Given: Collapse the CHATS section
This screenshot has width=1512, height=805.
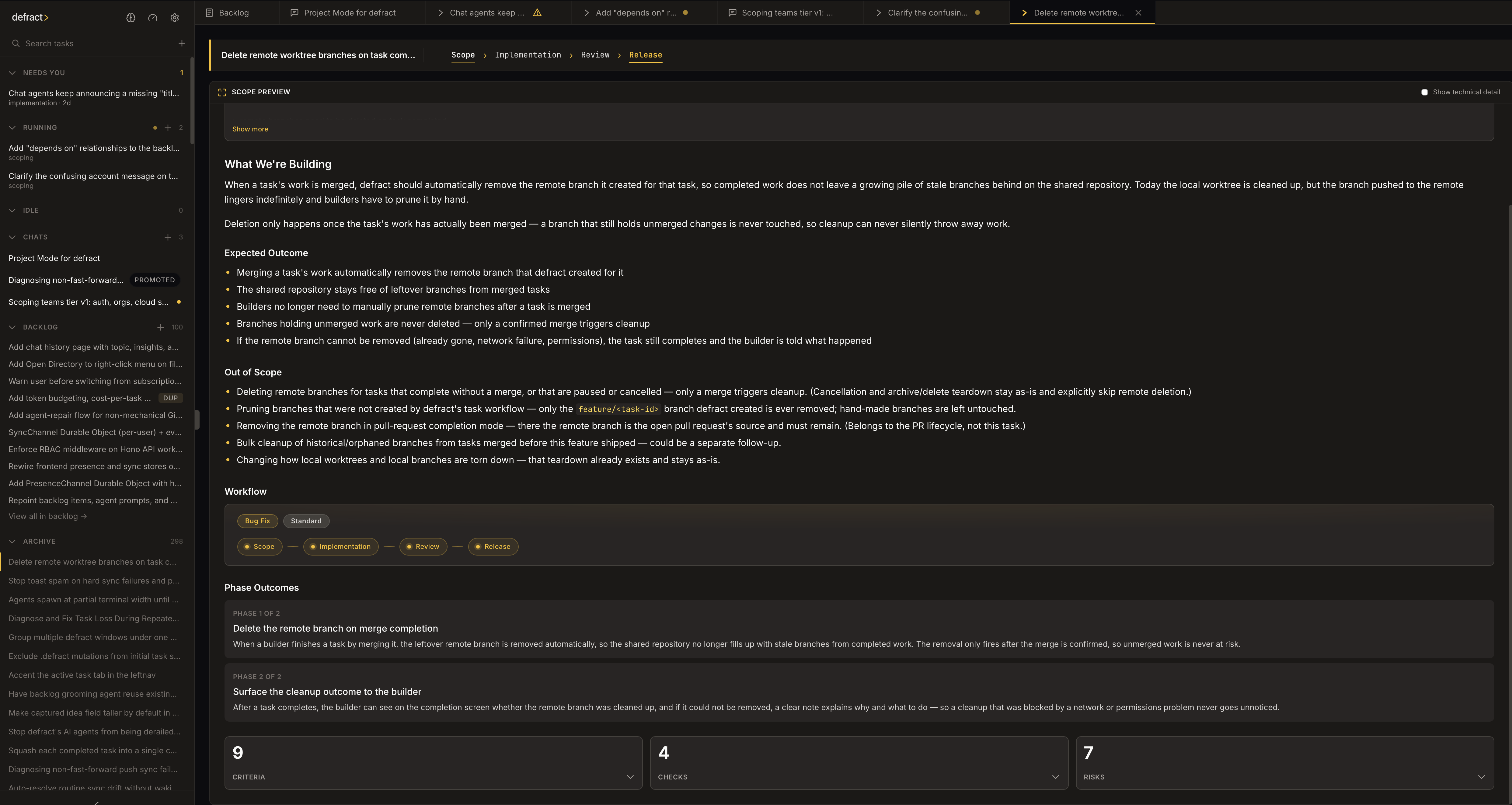Looking at the screenshot, I should click(12, 237).
